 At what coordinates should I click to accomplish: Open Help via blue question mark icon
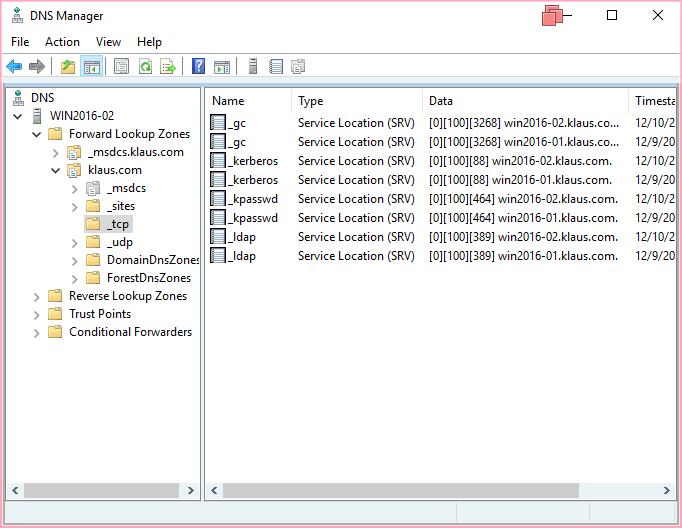point(198,67)
